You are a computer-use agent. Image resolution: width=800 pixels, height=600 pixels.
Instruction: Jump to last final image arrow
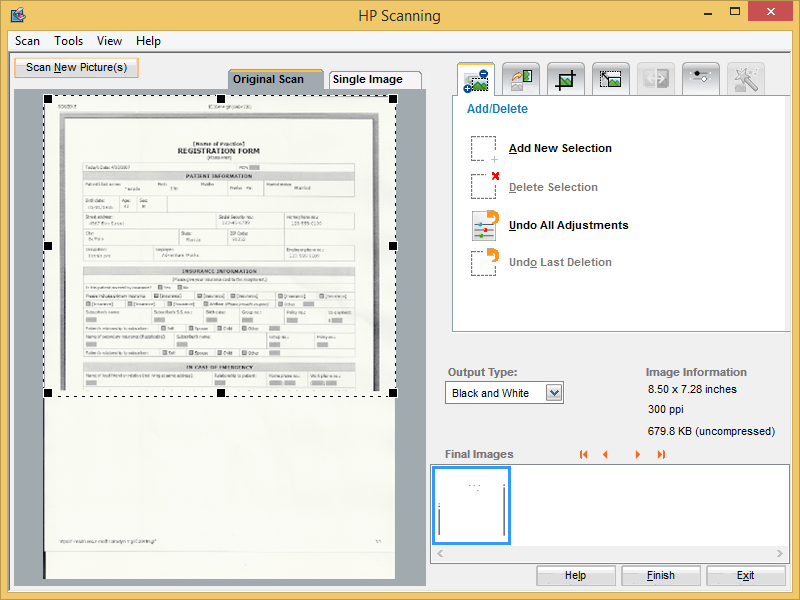[x=661, y=455]
